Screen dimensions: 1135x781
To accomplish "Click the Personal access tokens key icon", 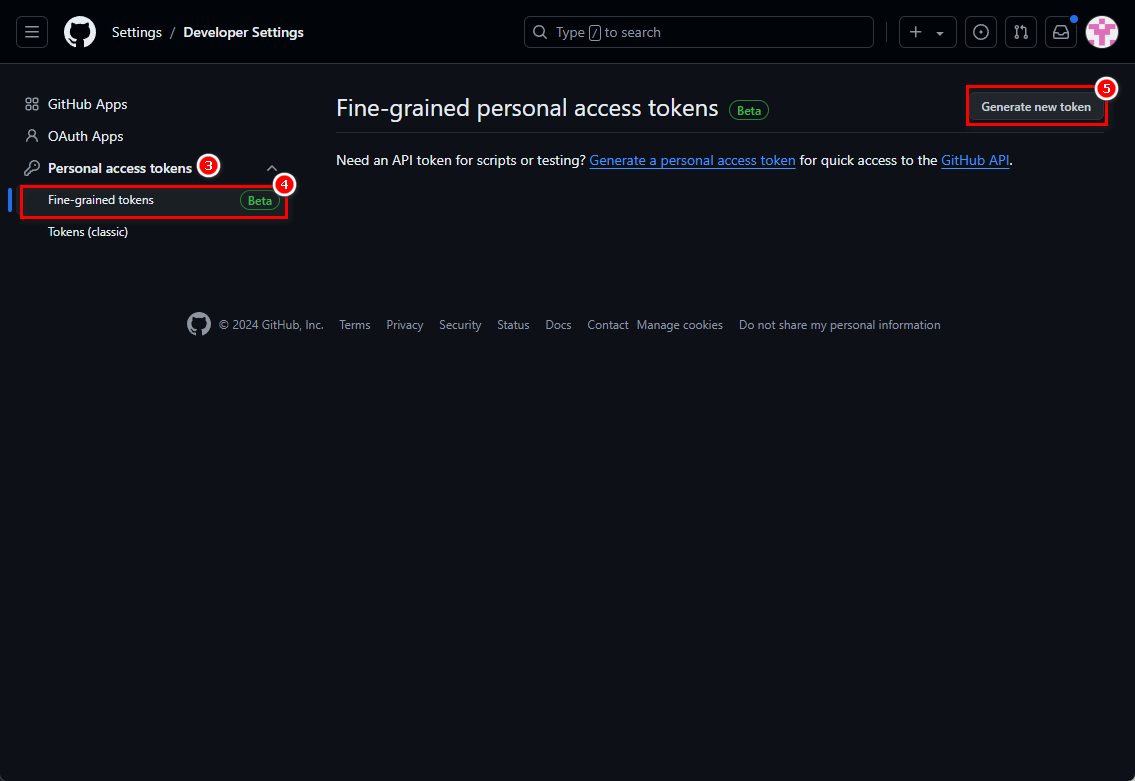I will click(x=32, y=168).
